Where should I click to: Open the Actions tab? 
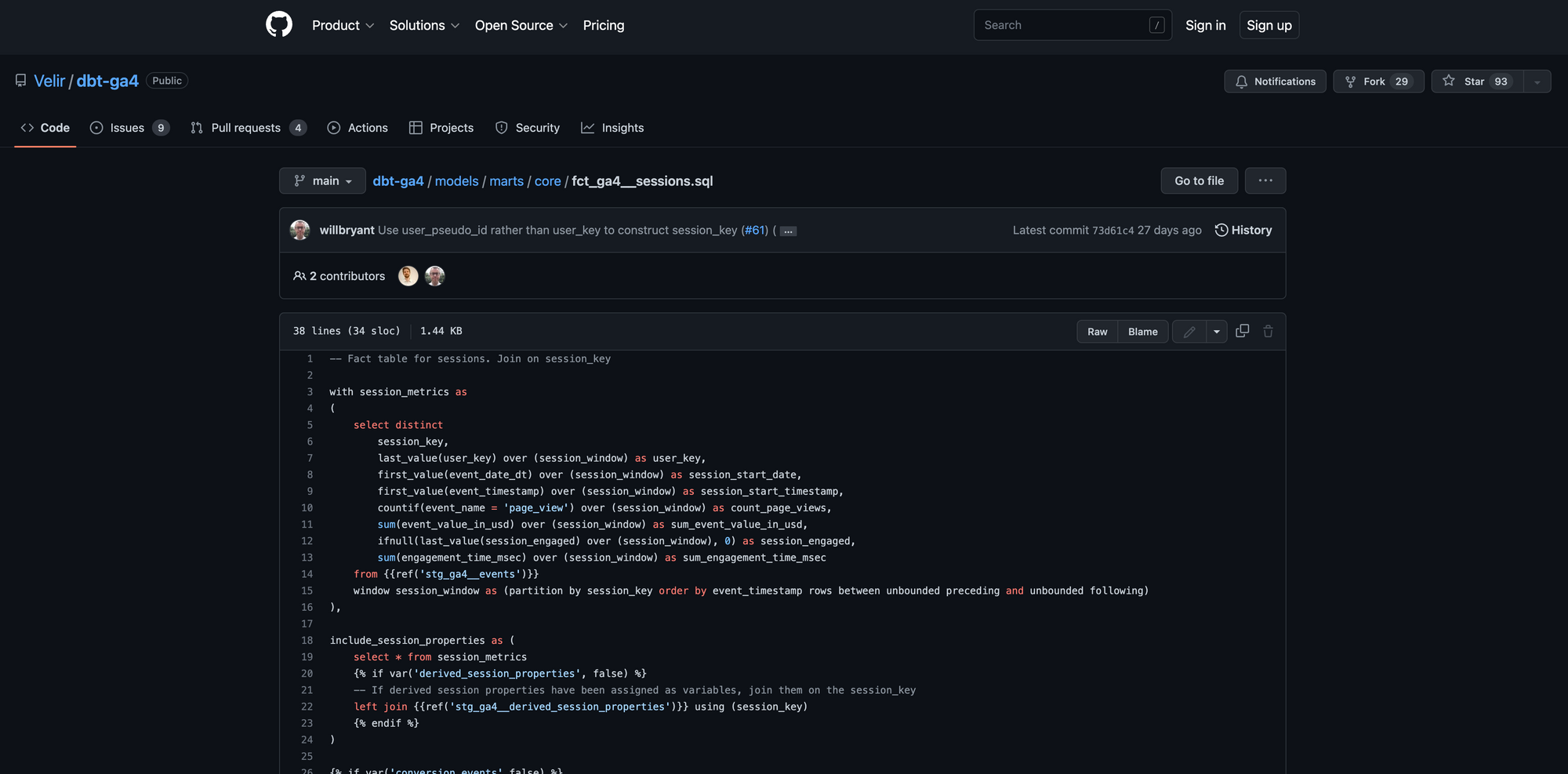click(358, 128)
